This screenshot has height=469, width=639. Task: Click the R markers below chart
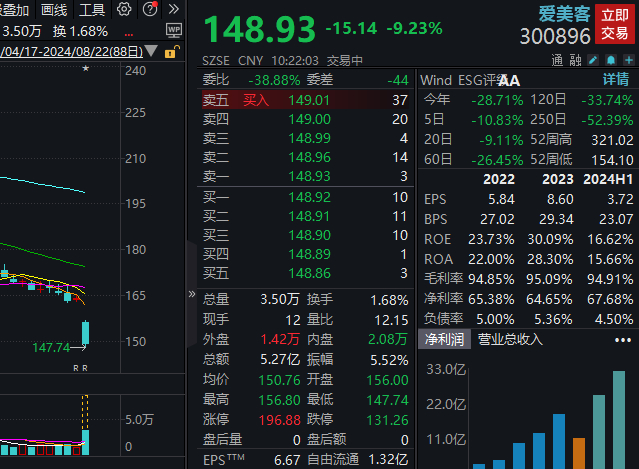80,368
